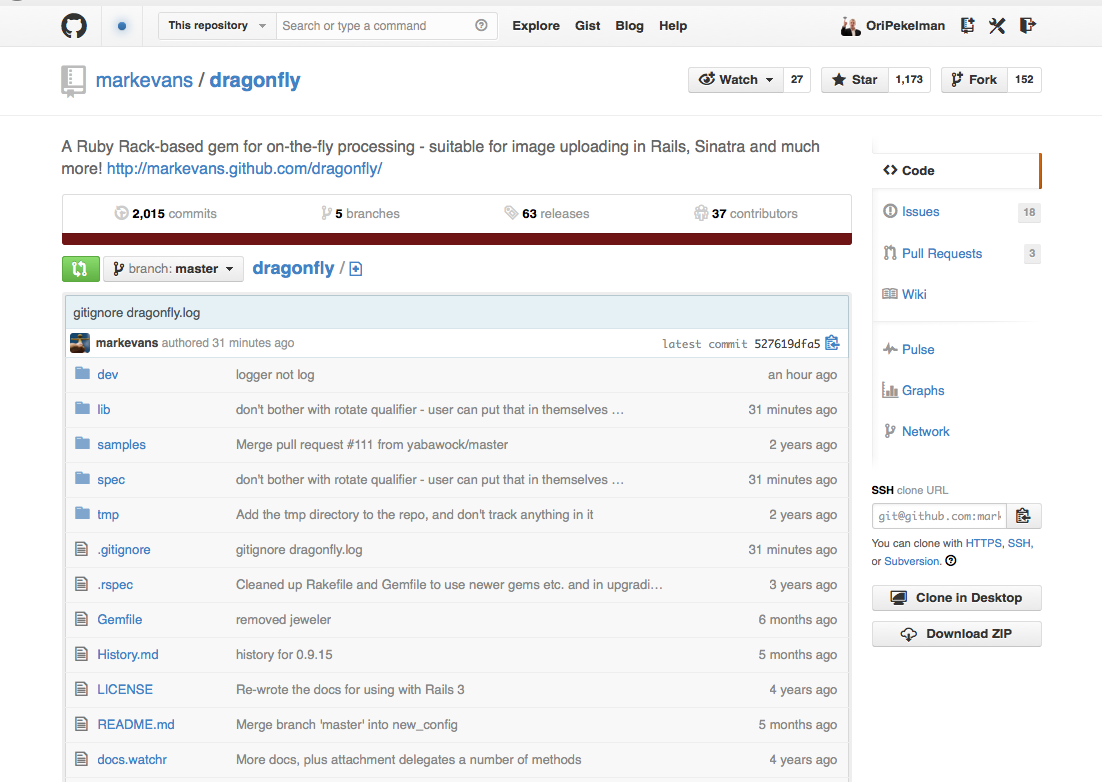This screenshot has width=1102, height=782.
Task: Click the markevans commit author avatar
Action: [x=80, y=343]
